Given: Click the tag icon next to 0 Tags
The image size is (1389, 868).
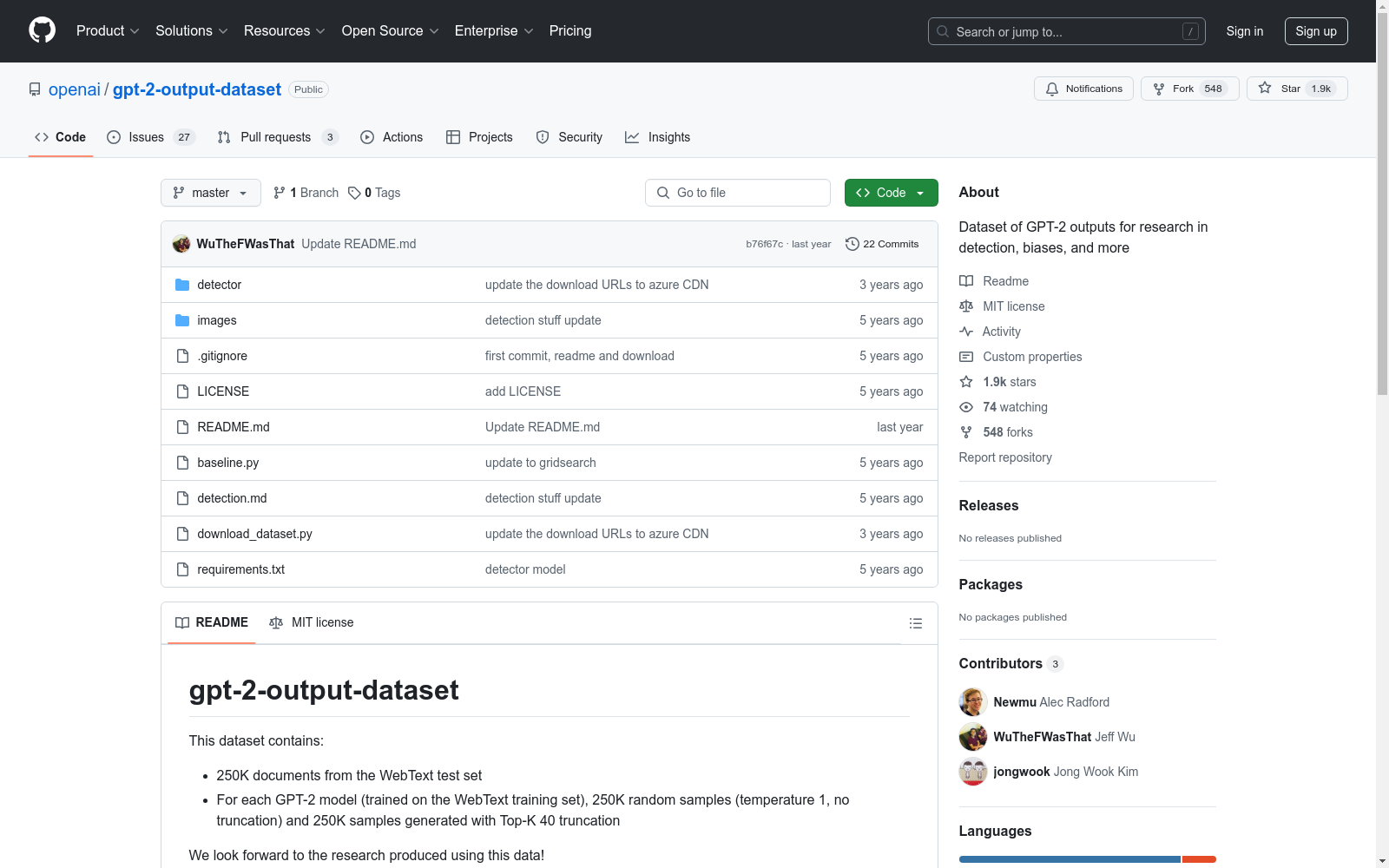Looking at the screenshot, I should click(x=354, y=193).
